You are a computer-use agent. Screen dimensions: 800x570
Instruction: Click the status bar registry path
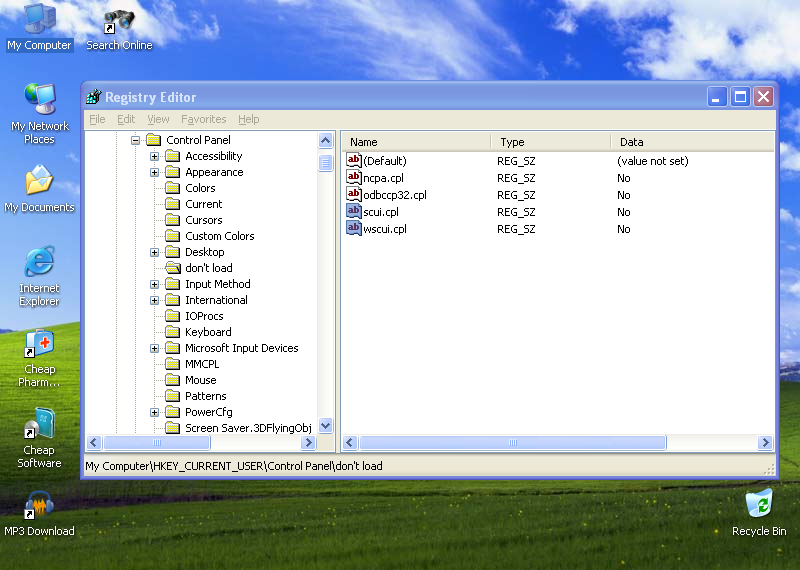click(x=234, y=466)
